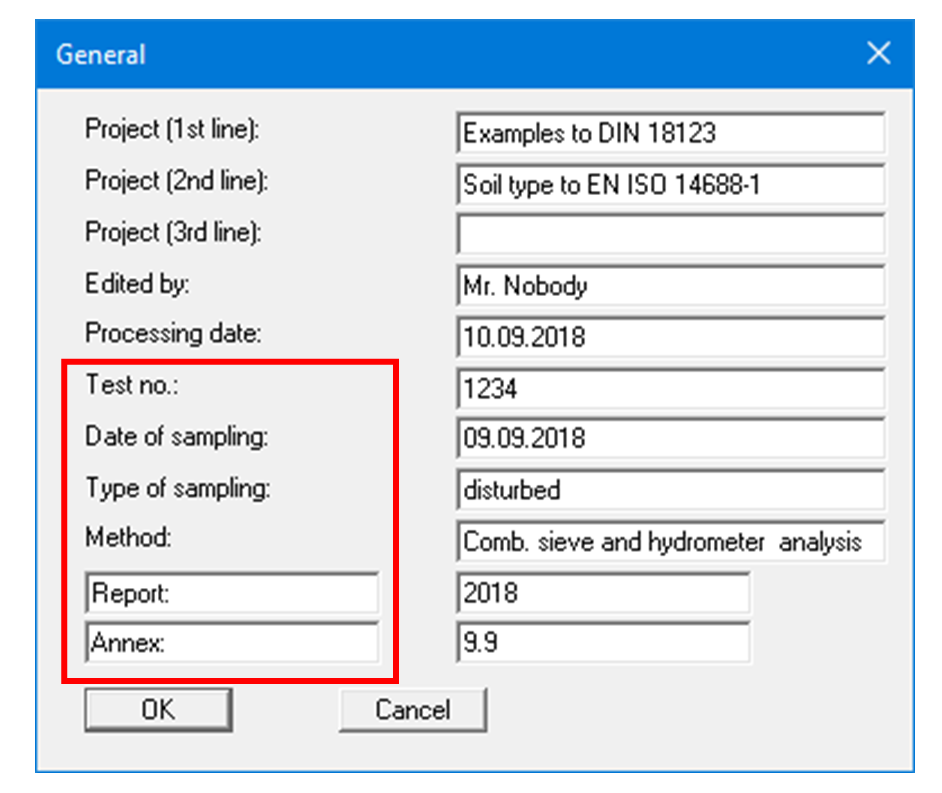Screen dimensions: 942x793
Task: Click the Date of sampling field 09.09.2018
Action: click(x=670, y=439)
